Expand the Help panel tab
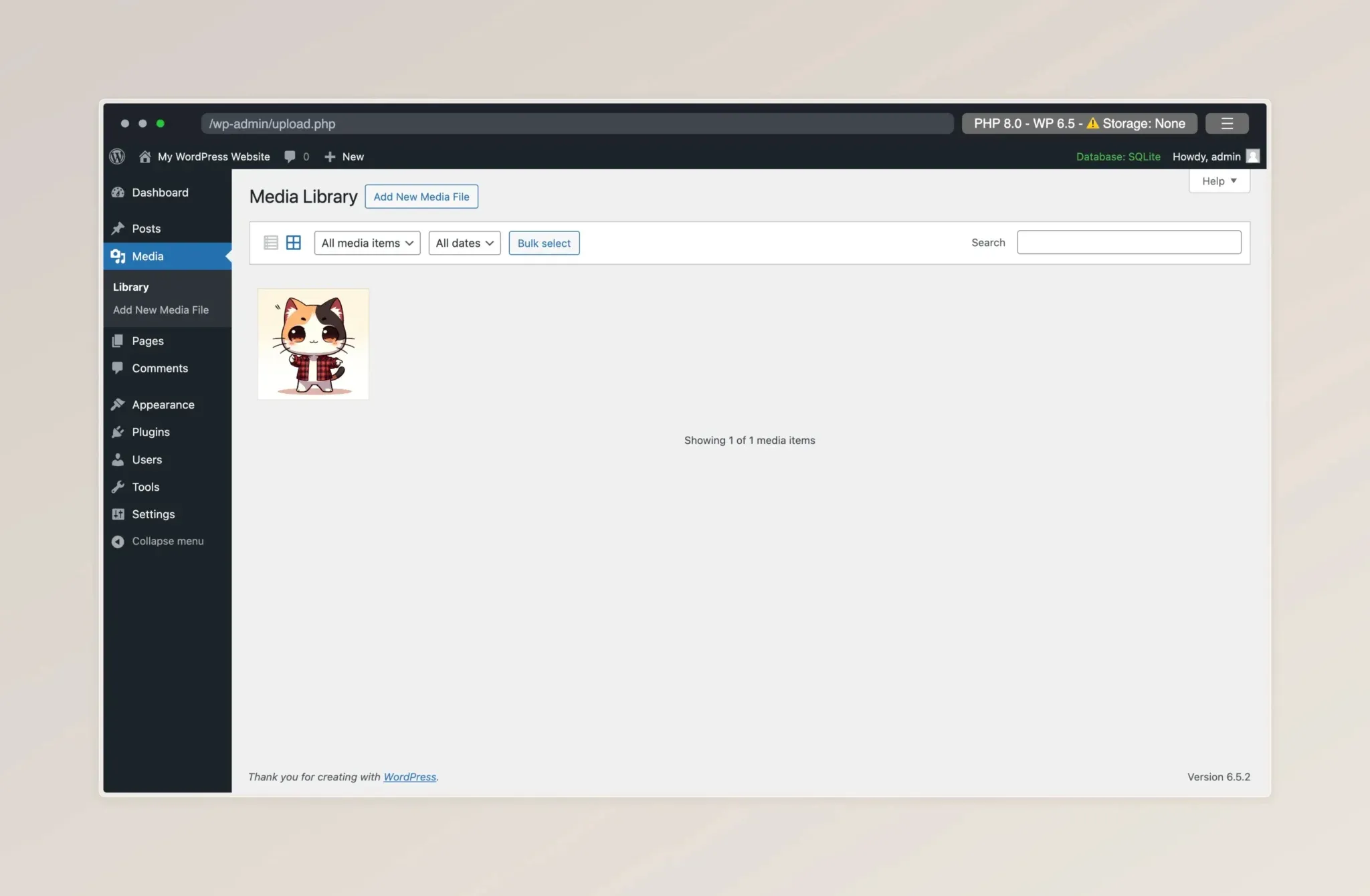 click(x=1219, y=181)
